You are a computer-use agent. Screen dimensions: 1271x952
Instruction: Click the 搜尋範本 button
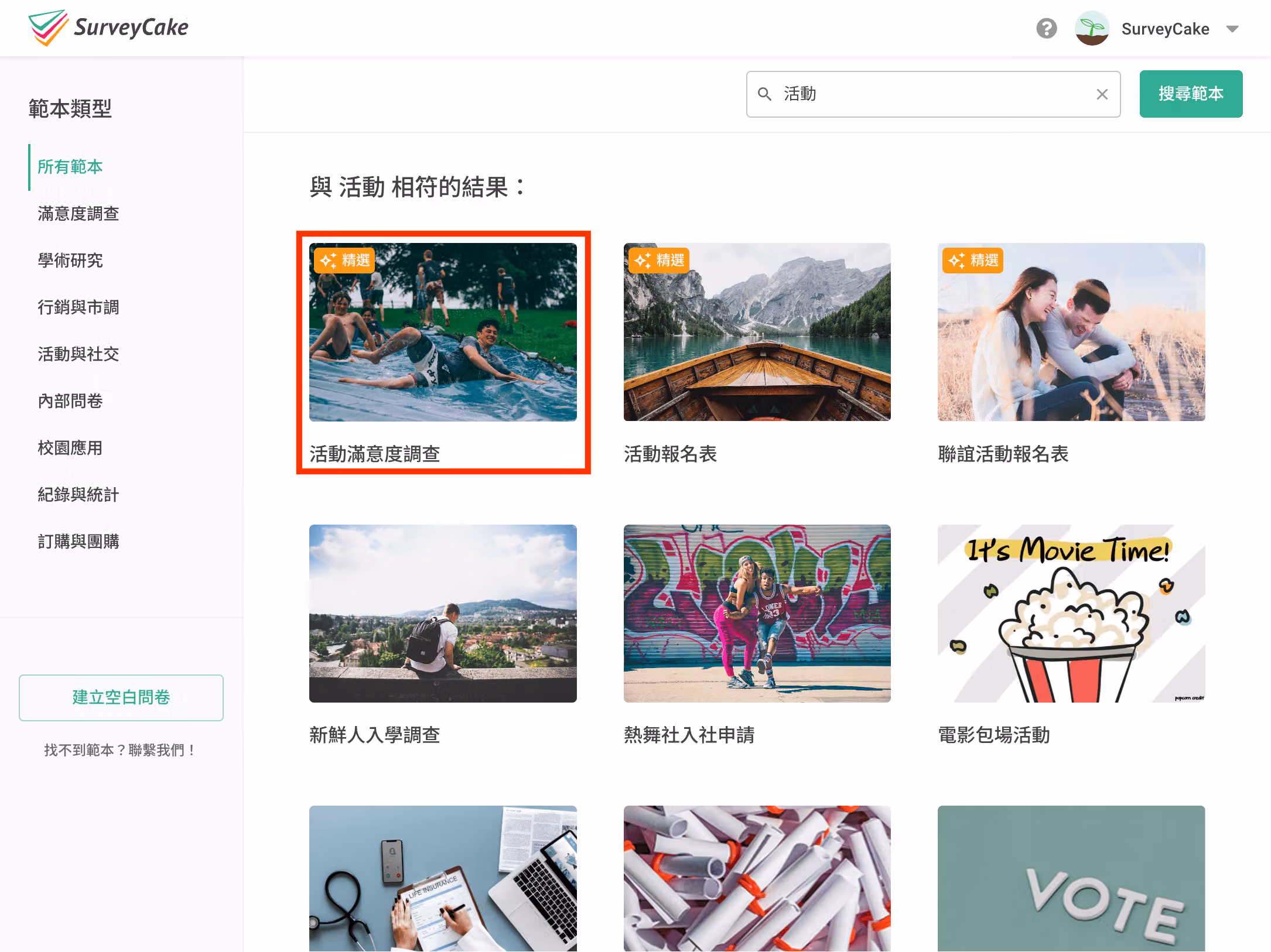click(x=1191, y=94)
